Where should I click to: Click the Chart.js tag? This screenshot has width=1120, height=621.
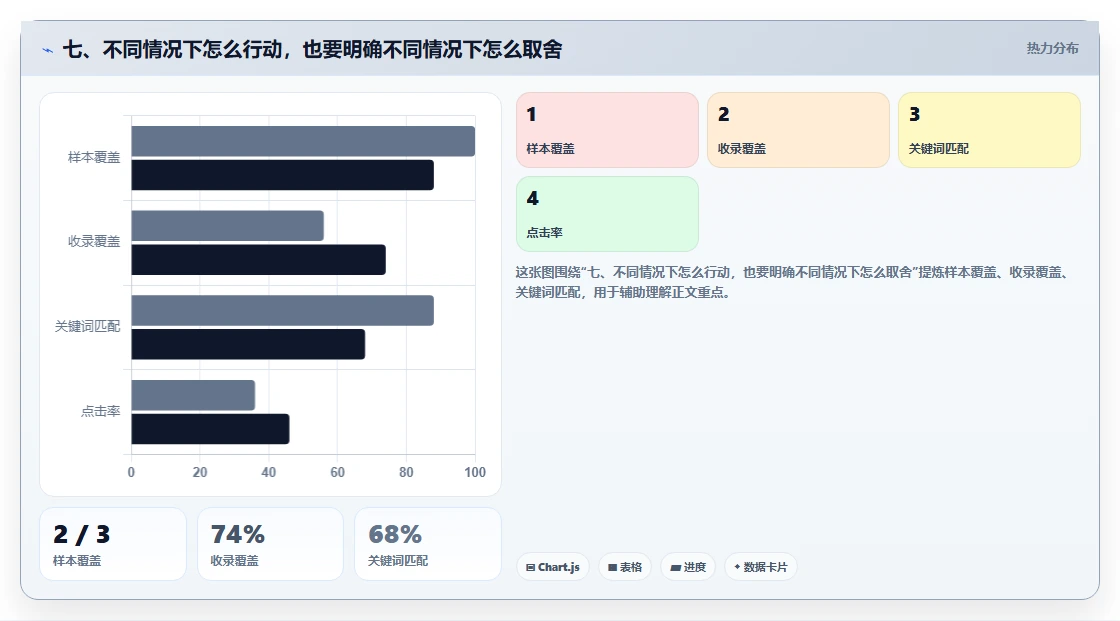click(x=553, y=567)
